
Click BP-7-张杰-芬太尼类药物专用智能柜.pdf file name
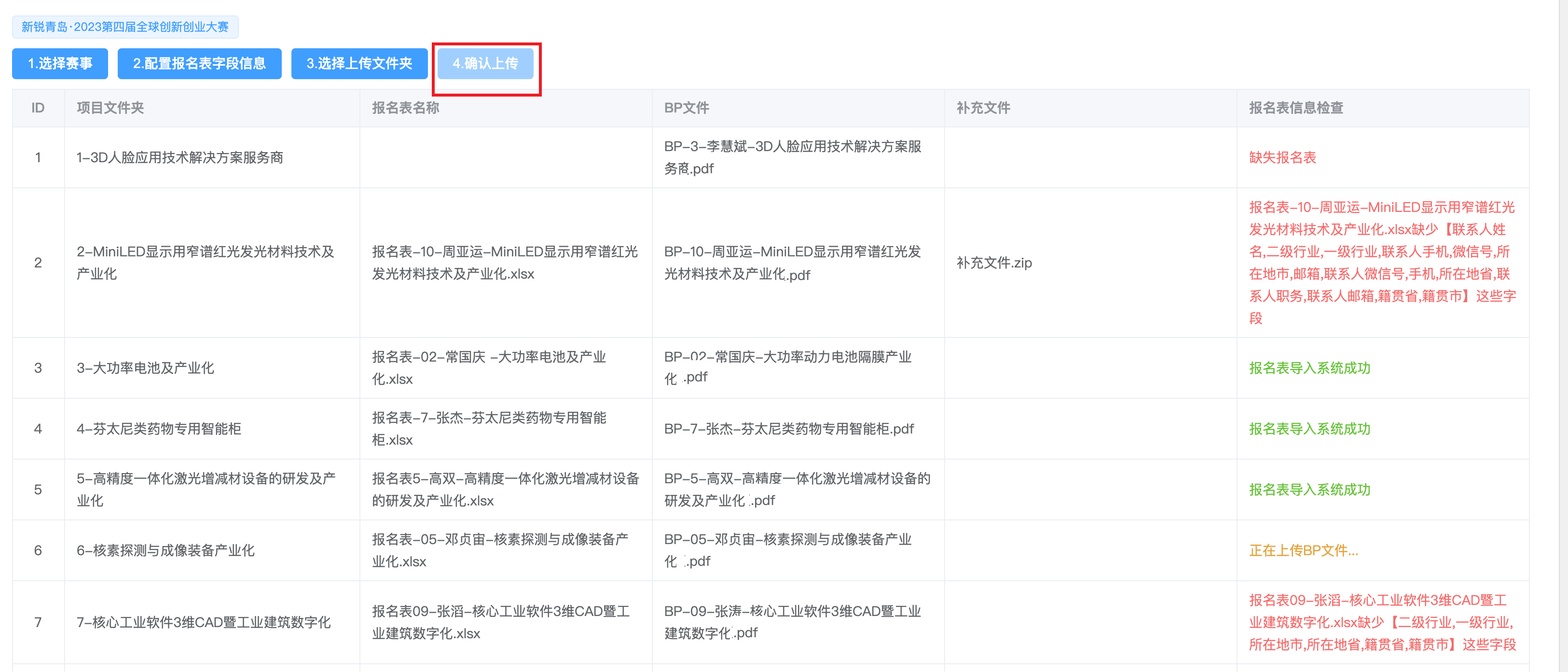pyautogui.click(x=788, y=429)
